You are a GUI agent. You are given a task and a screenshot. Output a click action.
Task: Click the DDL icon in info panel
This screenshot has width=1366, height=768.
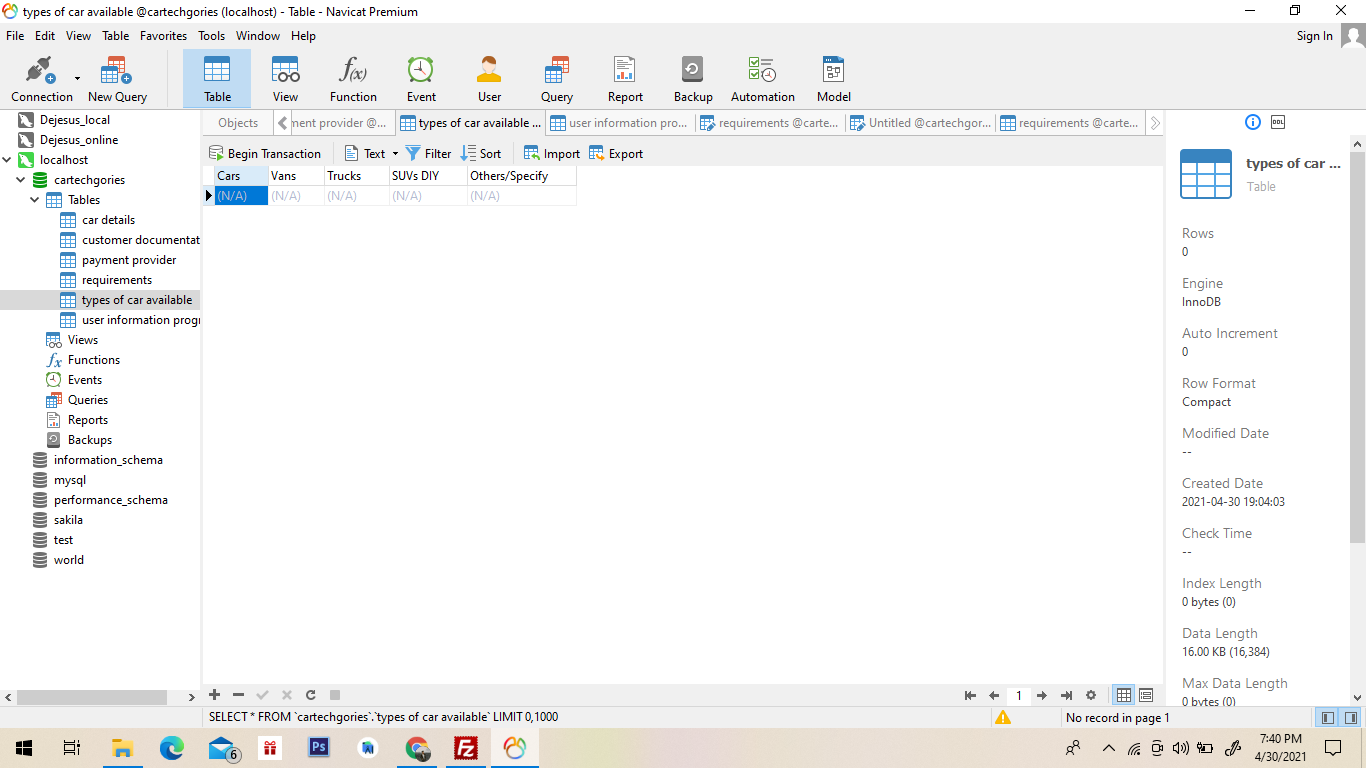(x=1278, y=122)
